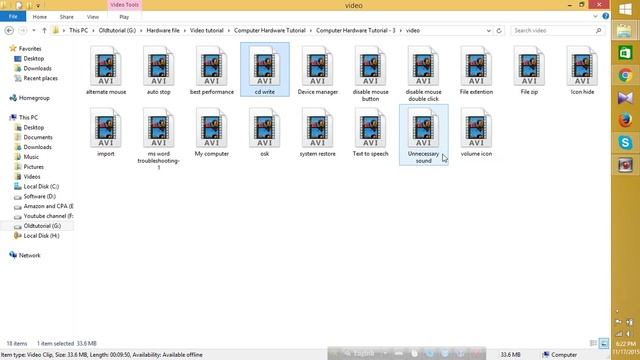
Task: Open Explorer Help question mark
Action: 605,16
